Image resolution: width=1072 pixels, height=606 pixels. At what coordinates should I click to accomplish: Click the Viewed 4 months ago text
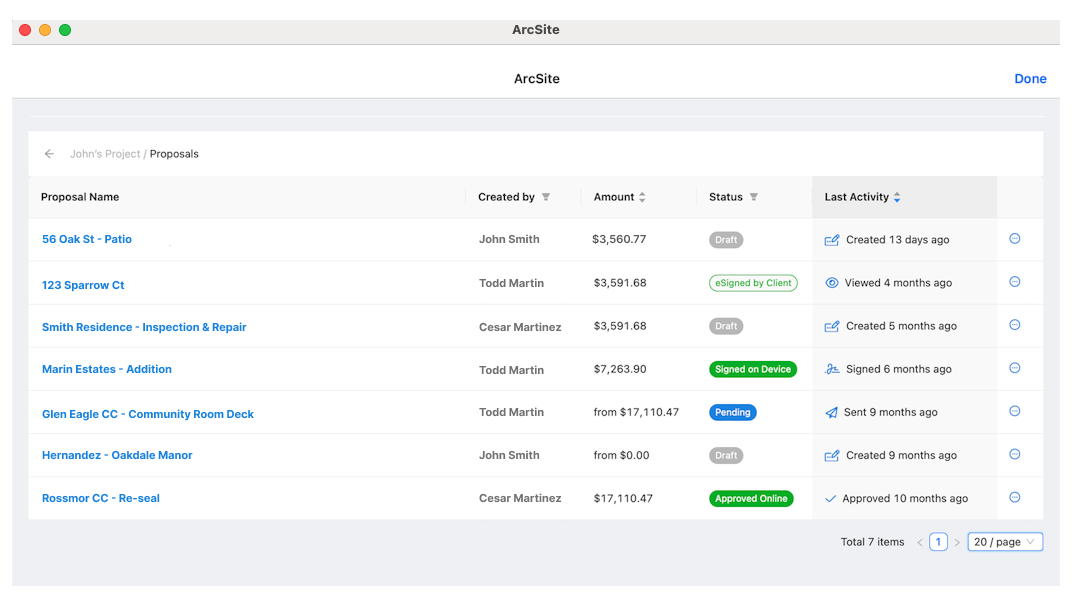point(898,282)
